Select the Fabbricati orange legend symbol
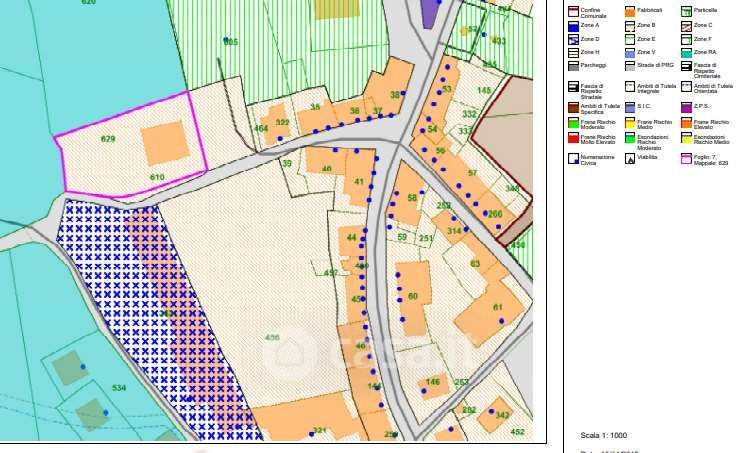 tap(630, 12)
